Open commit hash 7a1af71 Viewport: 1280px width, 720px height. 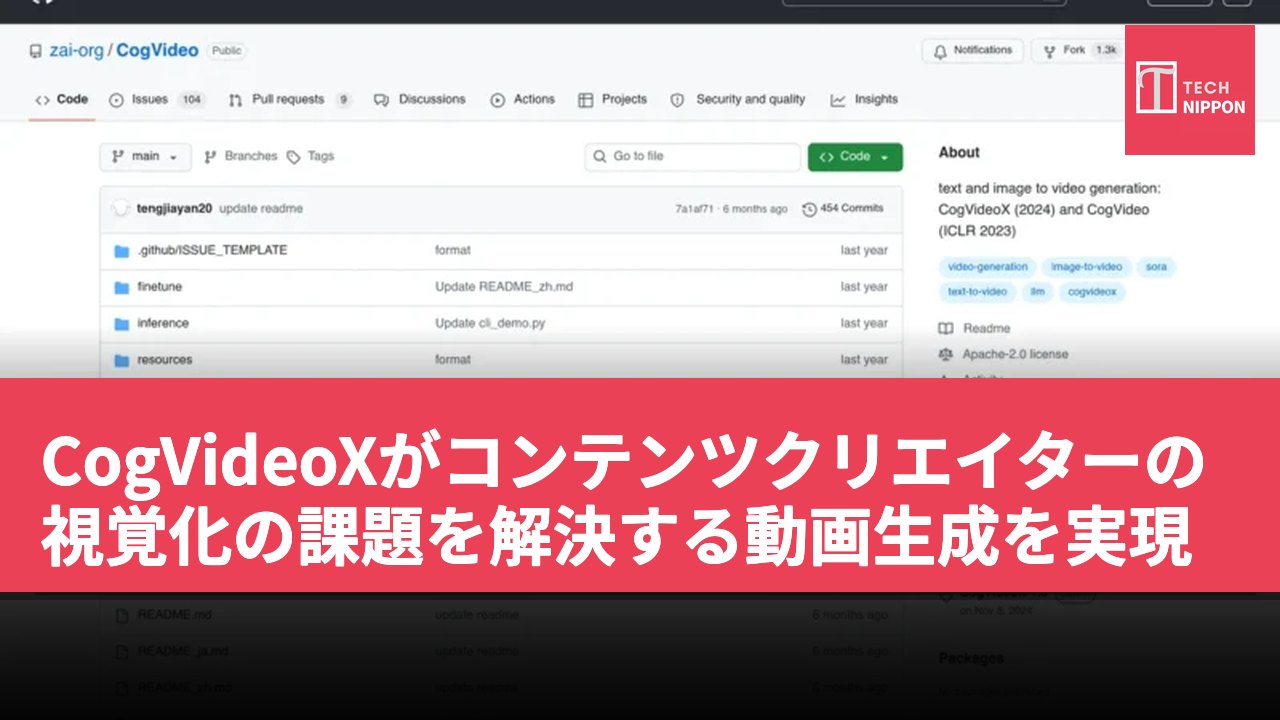(x=694, y=209)
